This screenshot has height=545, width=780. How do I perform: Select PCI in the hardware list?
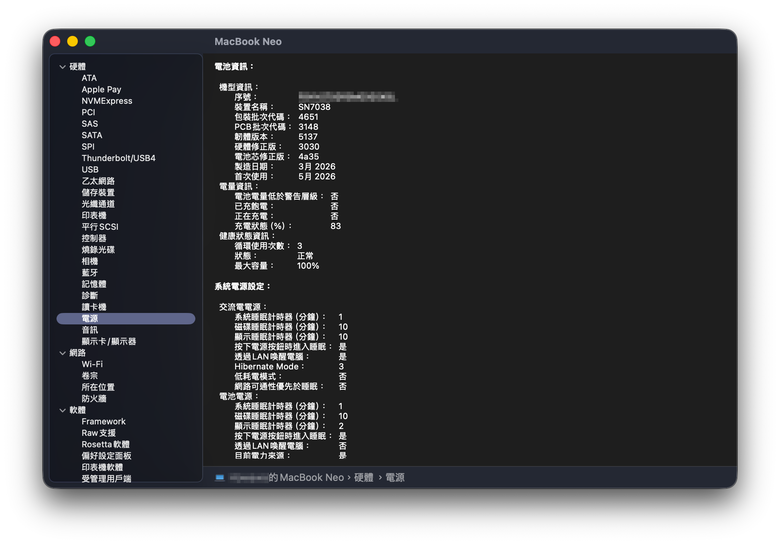tap(88, 112)
